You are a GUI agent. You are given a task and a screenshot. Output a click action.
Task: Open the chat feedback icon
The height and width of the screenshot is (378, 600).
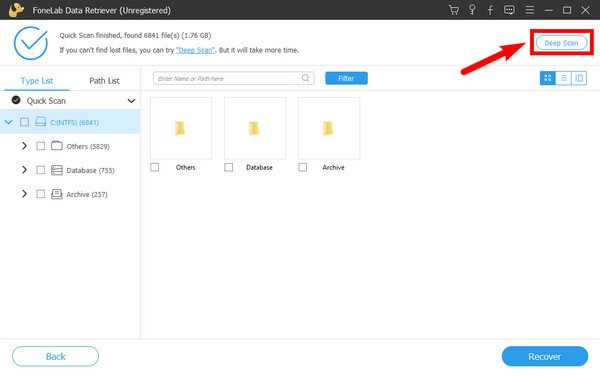click(x=509, y=10)
